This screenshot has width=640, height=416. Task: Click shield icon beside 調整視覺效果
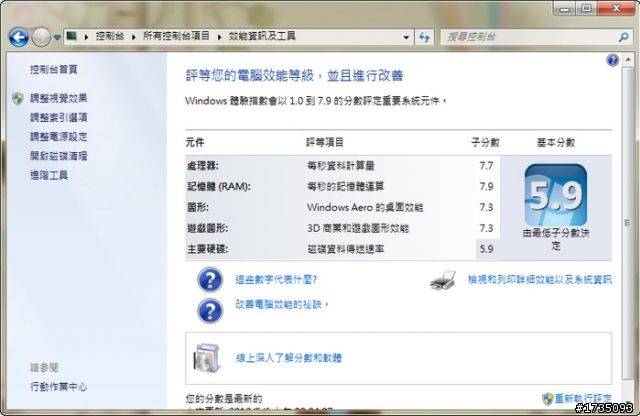point(18,98)
